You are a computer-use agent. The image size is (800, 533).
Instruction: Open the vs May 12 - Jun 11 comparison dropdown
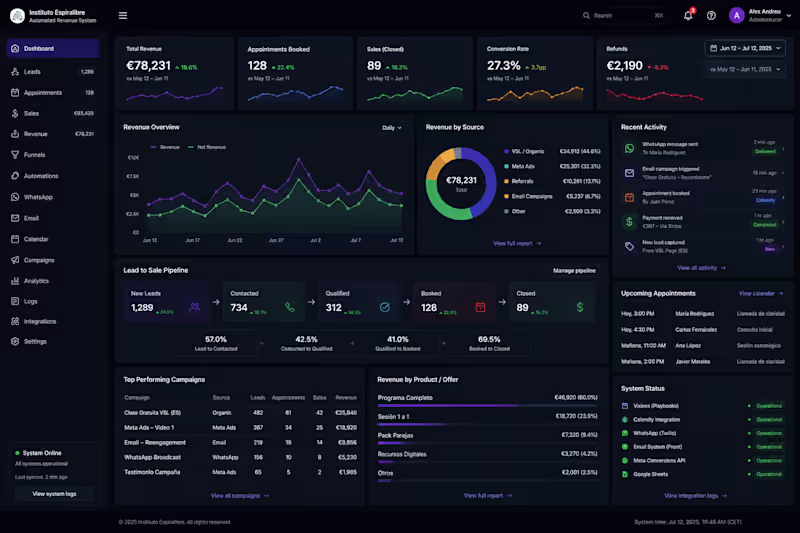click(x=745, y=69)
